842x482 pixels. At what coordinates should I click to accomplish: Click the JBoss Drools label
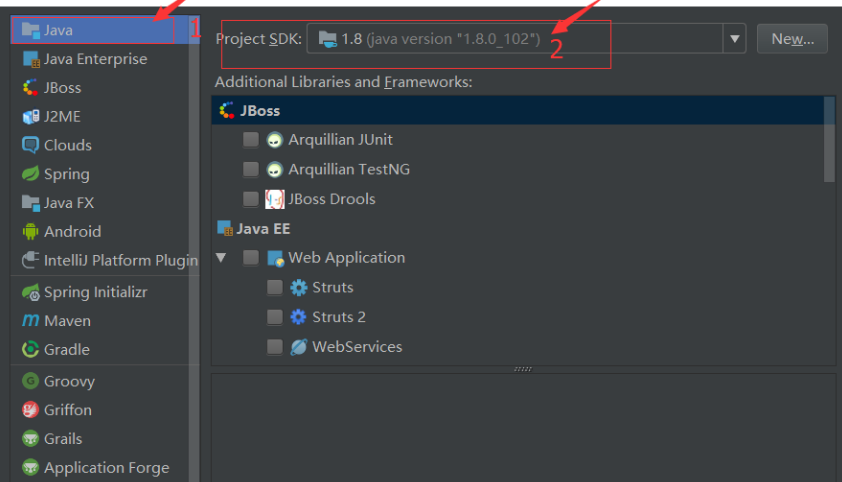click(332, 199)
